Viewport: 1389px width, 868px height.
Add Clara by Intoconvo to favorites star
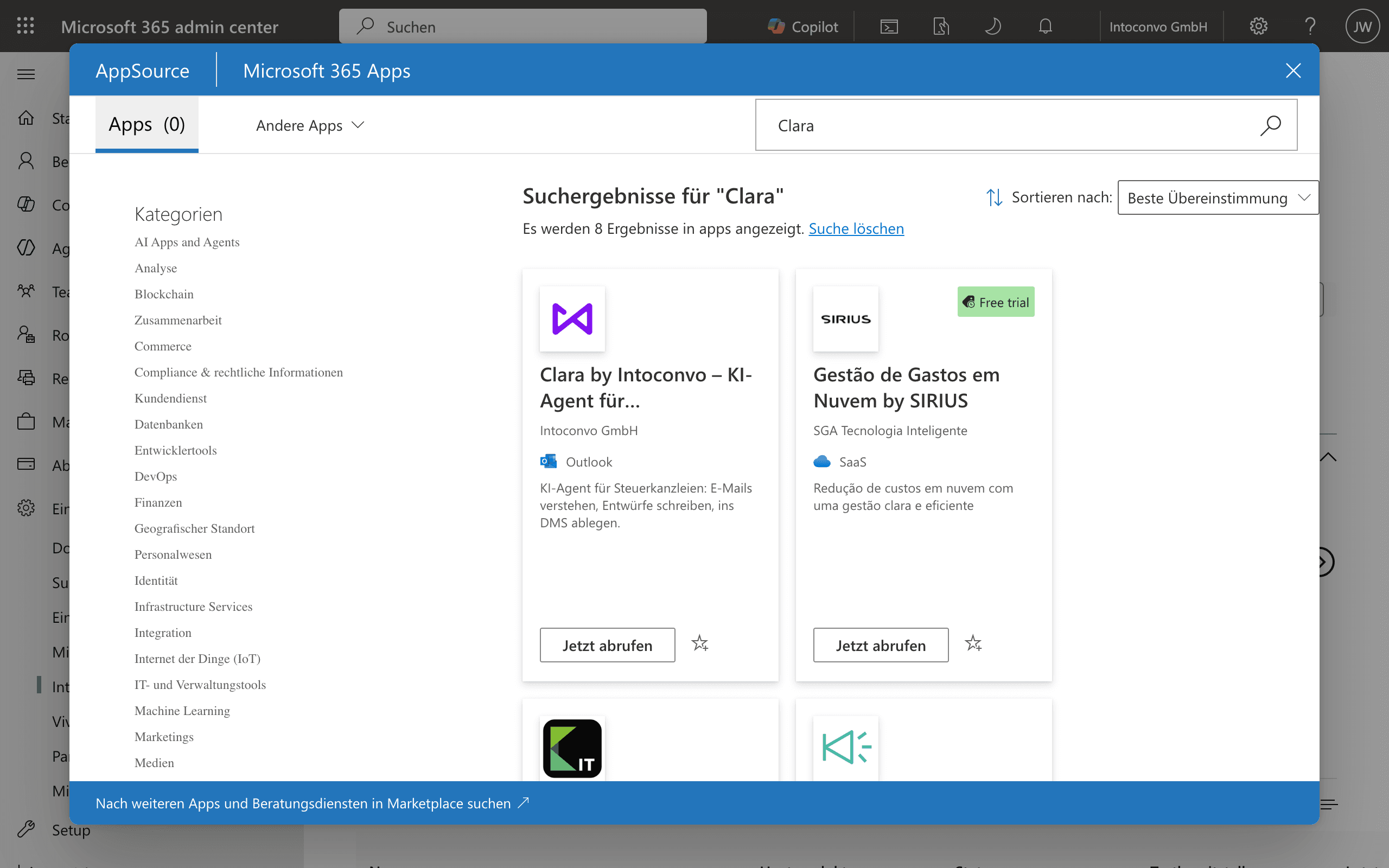coord(700,644)
